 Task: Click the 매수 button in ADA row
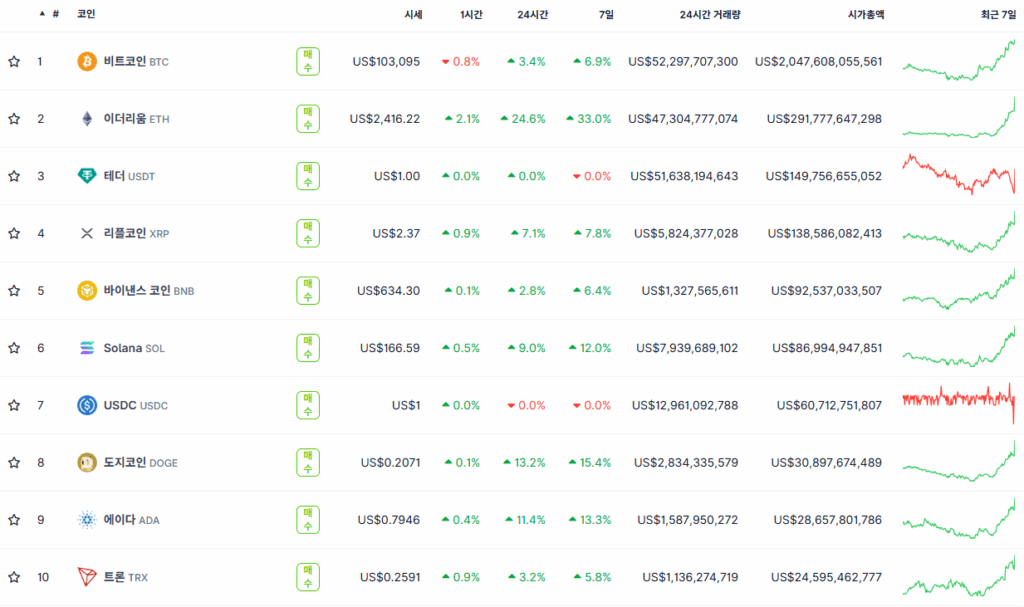[x=308, y=520]
